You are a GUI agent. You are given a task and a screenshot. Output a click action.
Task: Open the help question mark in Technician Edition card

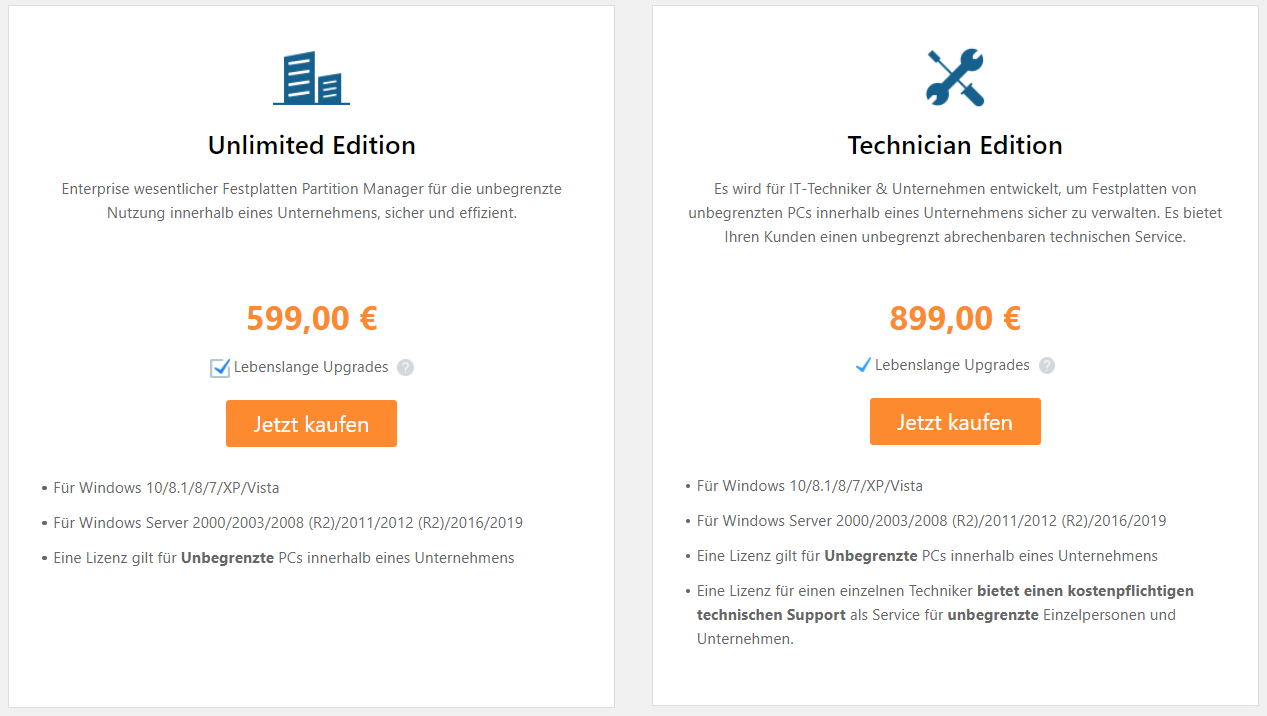click(1046, 365)
